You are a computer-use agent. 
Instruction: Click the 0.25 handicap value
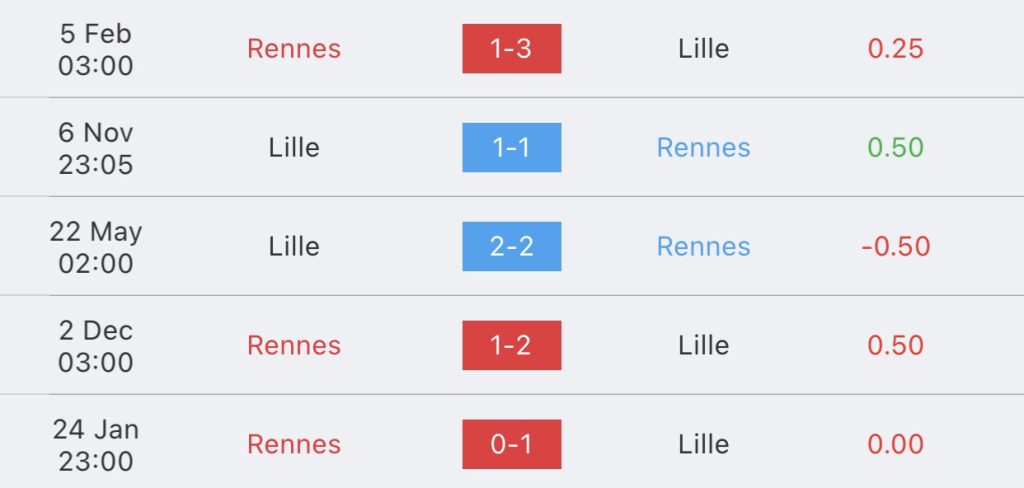point(895,49)
